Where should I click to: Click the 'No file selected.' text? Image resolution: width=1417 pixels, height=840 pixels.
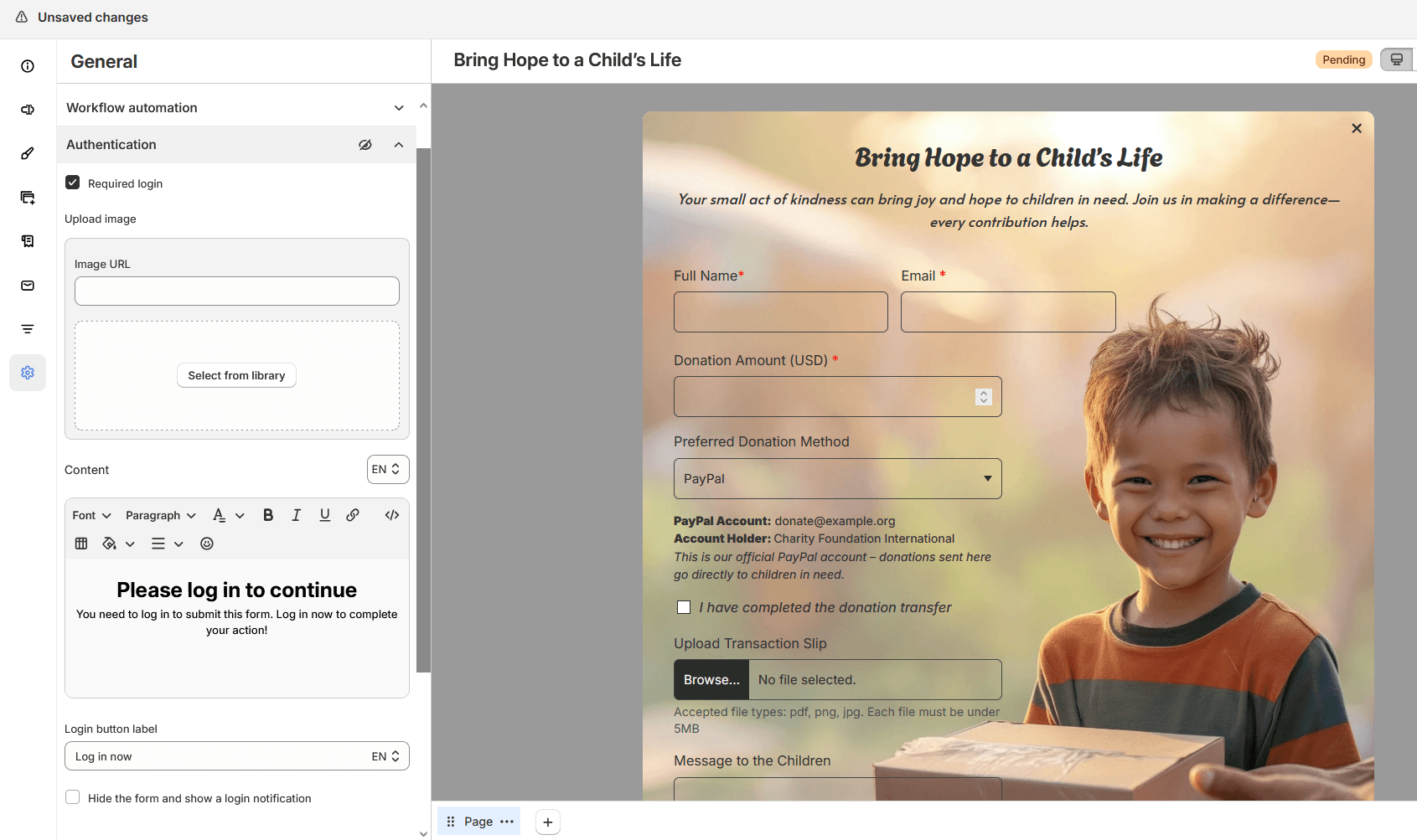click(x=807, y=680)
